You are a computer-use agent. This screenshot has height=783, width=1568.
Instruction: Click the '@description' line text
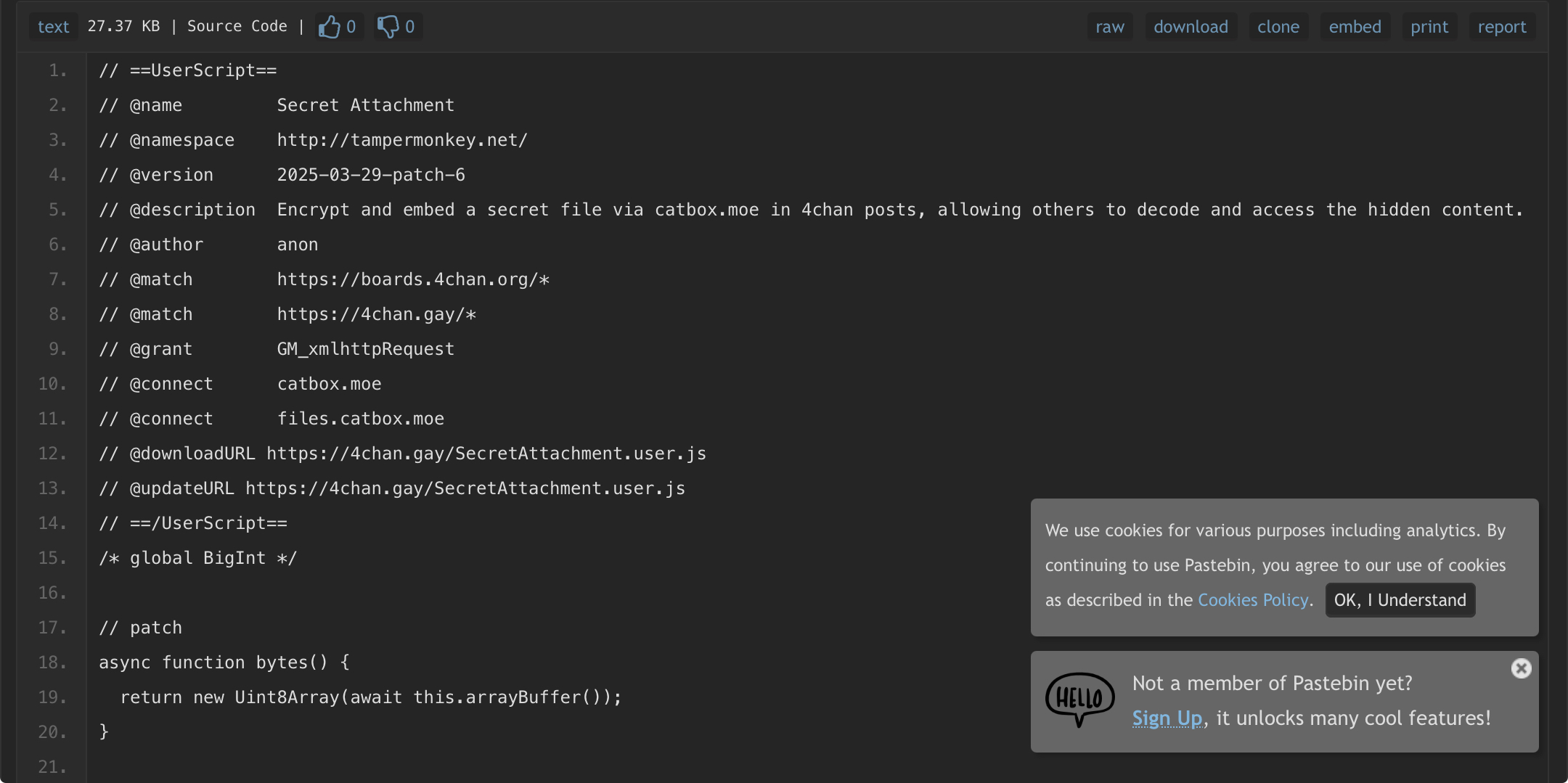coord(811,210)
